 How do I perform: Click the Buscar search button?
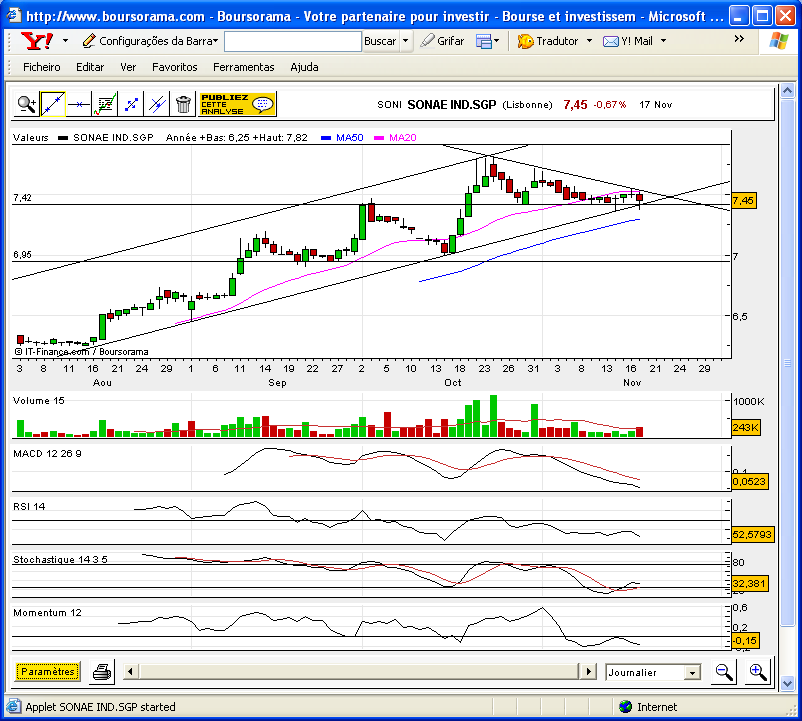[380, 41]
